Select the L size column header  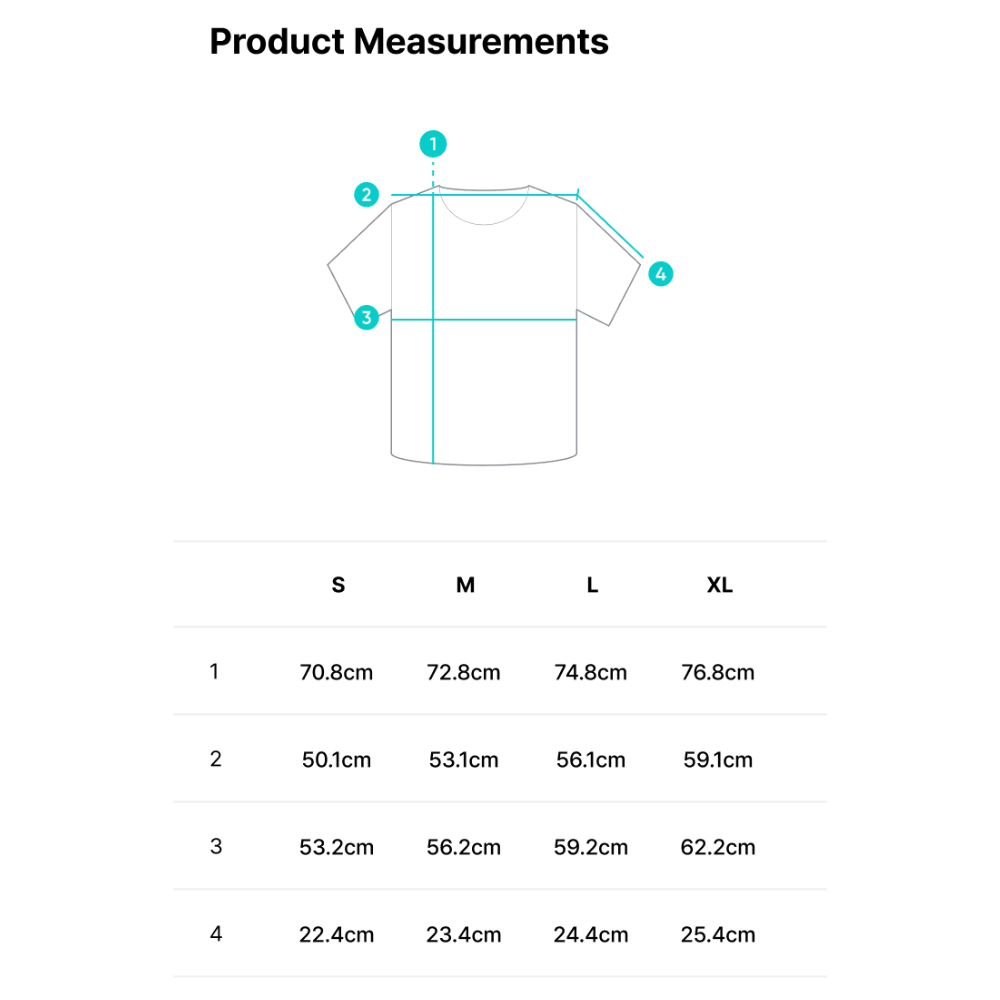pyautogui.click(x=592, y=585)
